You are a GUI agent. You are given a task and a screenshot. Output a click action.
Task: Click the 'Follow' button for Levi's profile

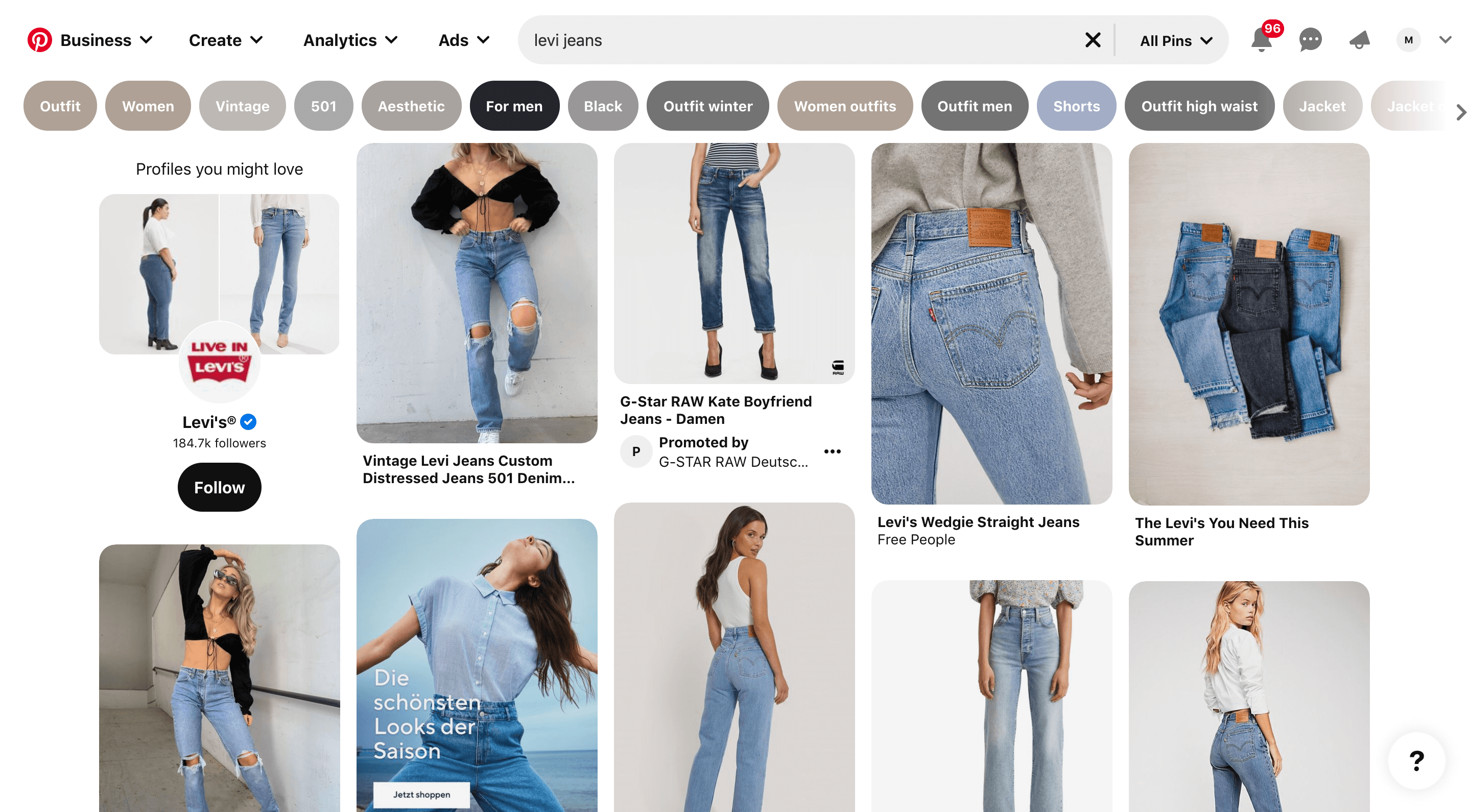tap(218, 488)
